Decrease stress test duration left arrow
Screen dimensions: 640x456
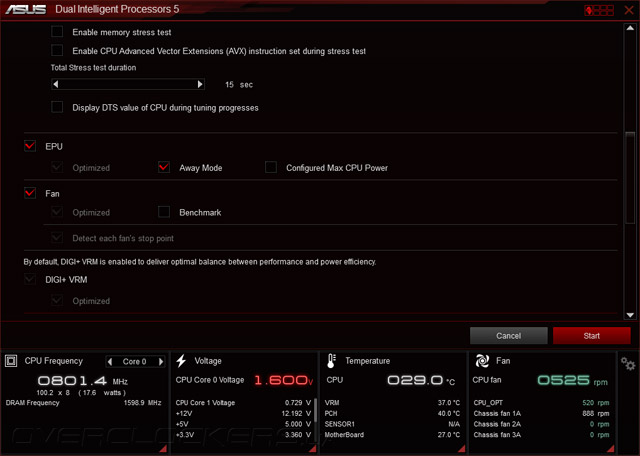click(x=56, y=84)
